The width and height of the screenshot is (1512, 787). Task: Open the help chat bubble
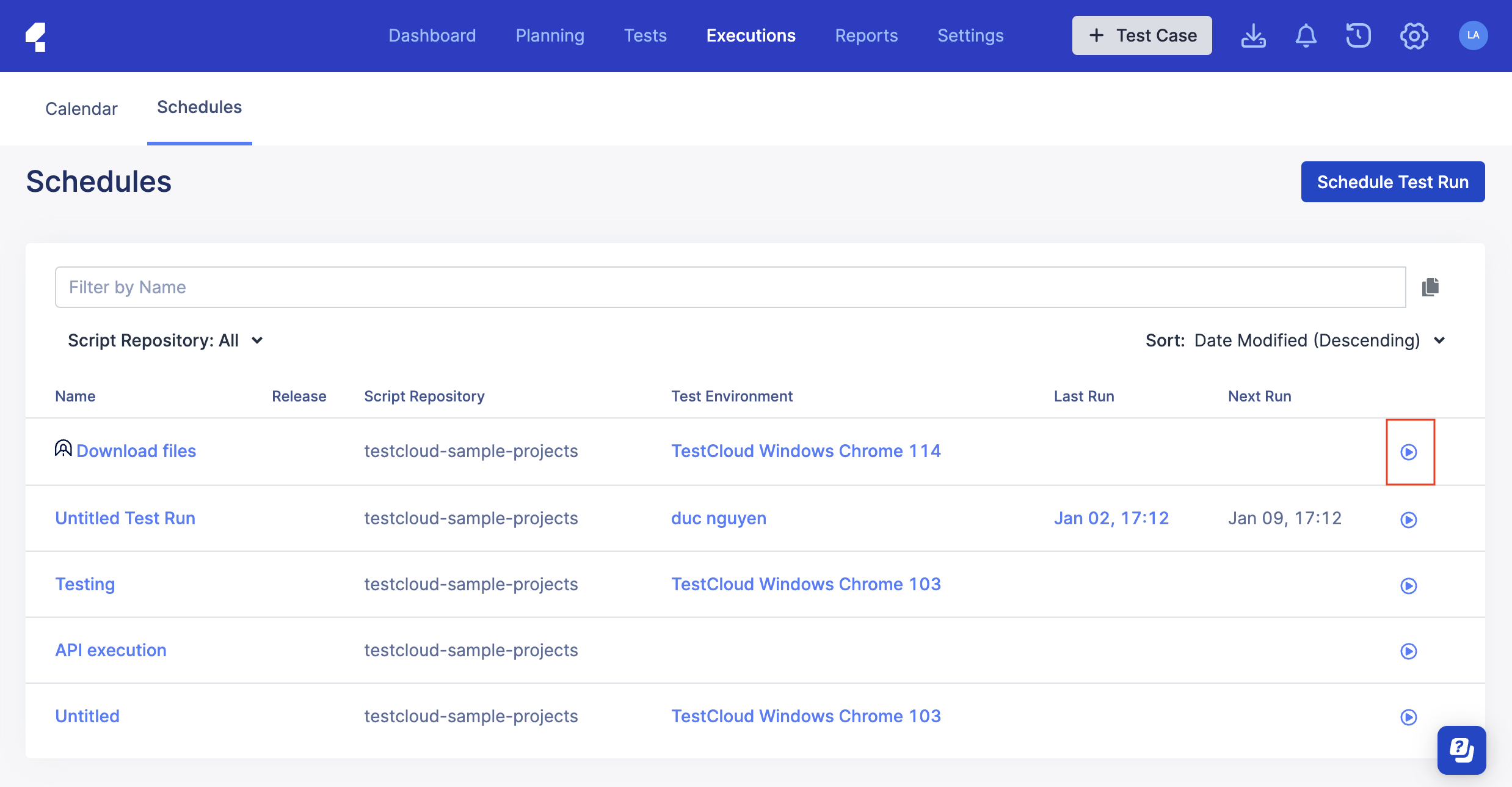point(1463,750)
